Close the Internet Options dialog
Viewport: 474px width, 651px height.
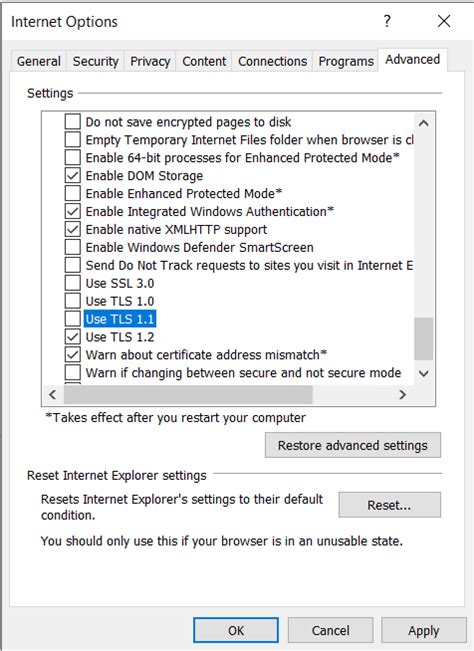(444, 21)
